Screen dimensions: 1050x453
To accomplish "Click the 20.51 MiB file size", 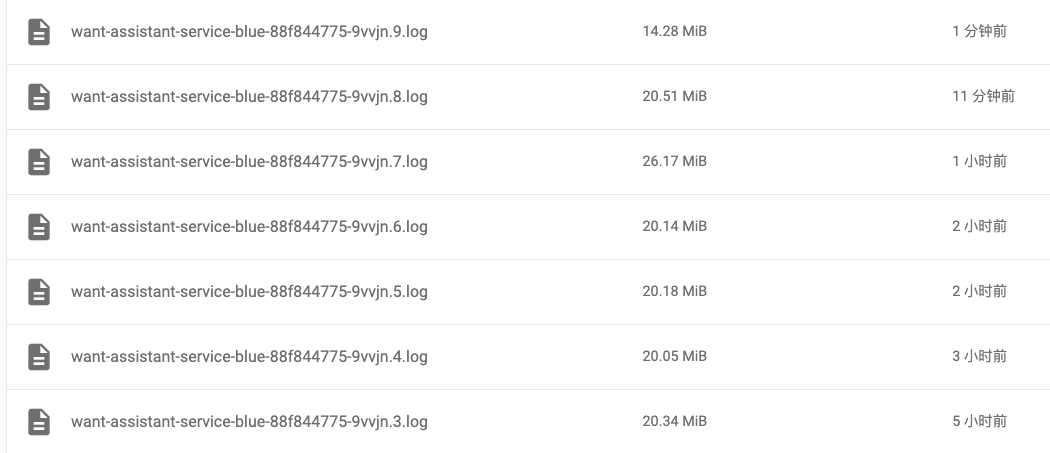I will 674,97.
